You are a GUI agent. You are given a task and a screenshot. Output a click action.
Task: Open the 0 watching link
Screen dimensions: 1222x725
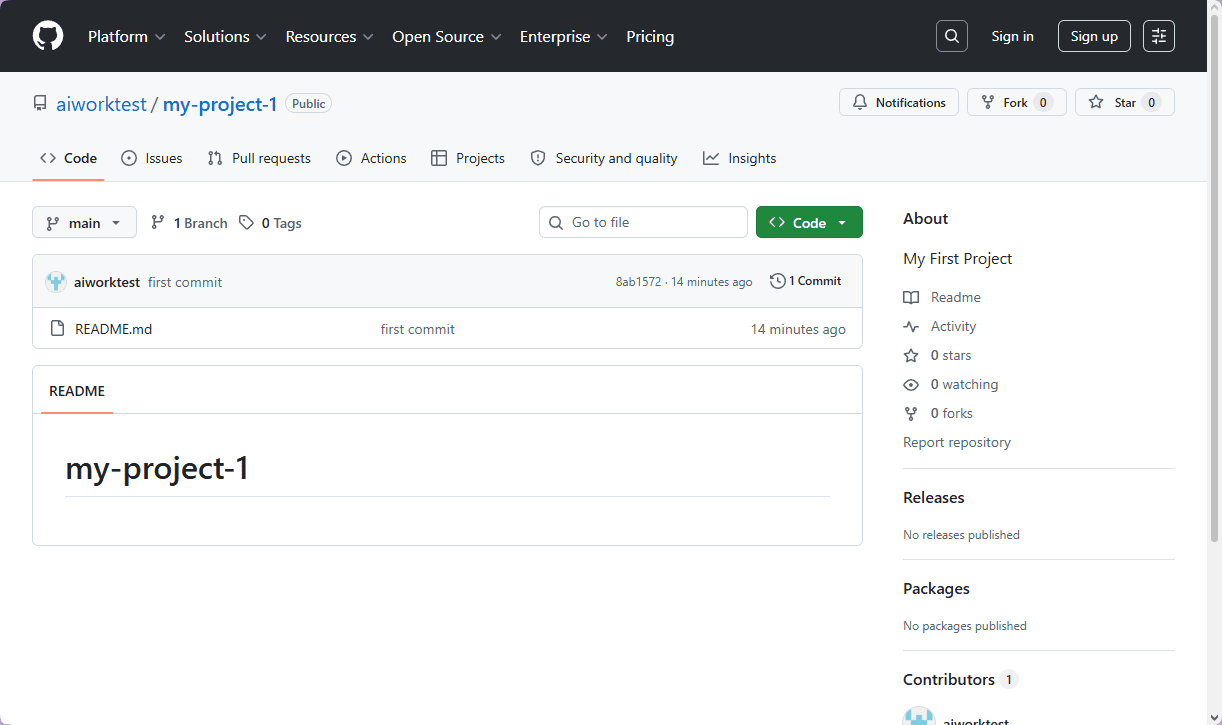pos(964,384)
